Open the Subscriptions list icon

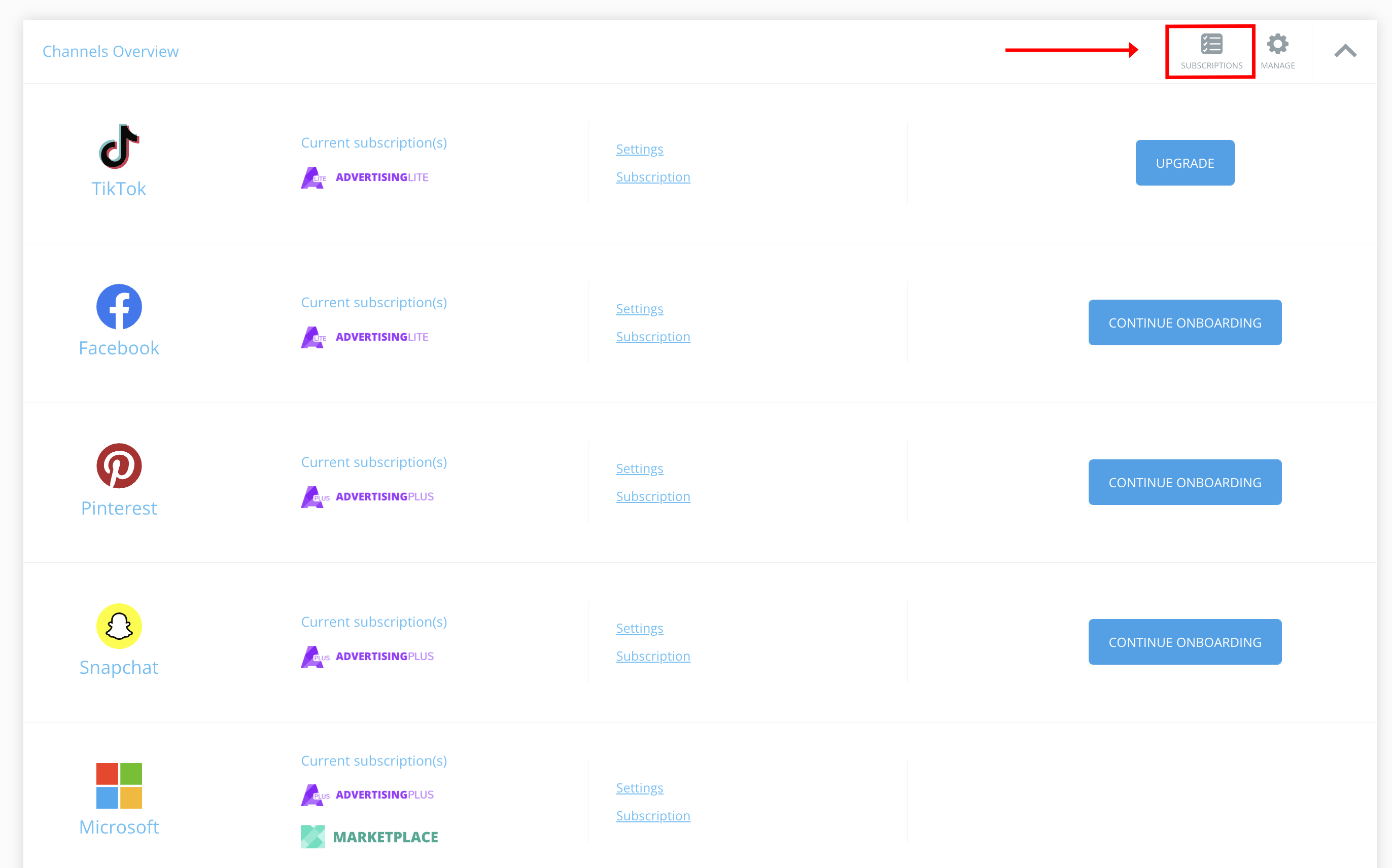coord(1211,44)
